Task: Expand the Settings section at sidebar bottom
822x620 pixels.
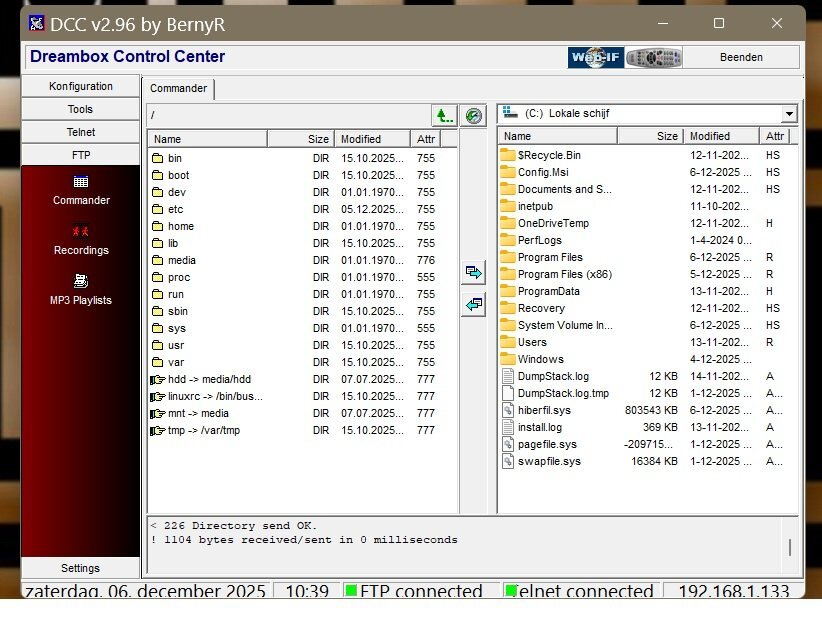Action: pyautogui.click(x=81, y=568)
